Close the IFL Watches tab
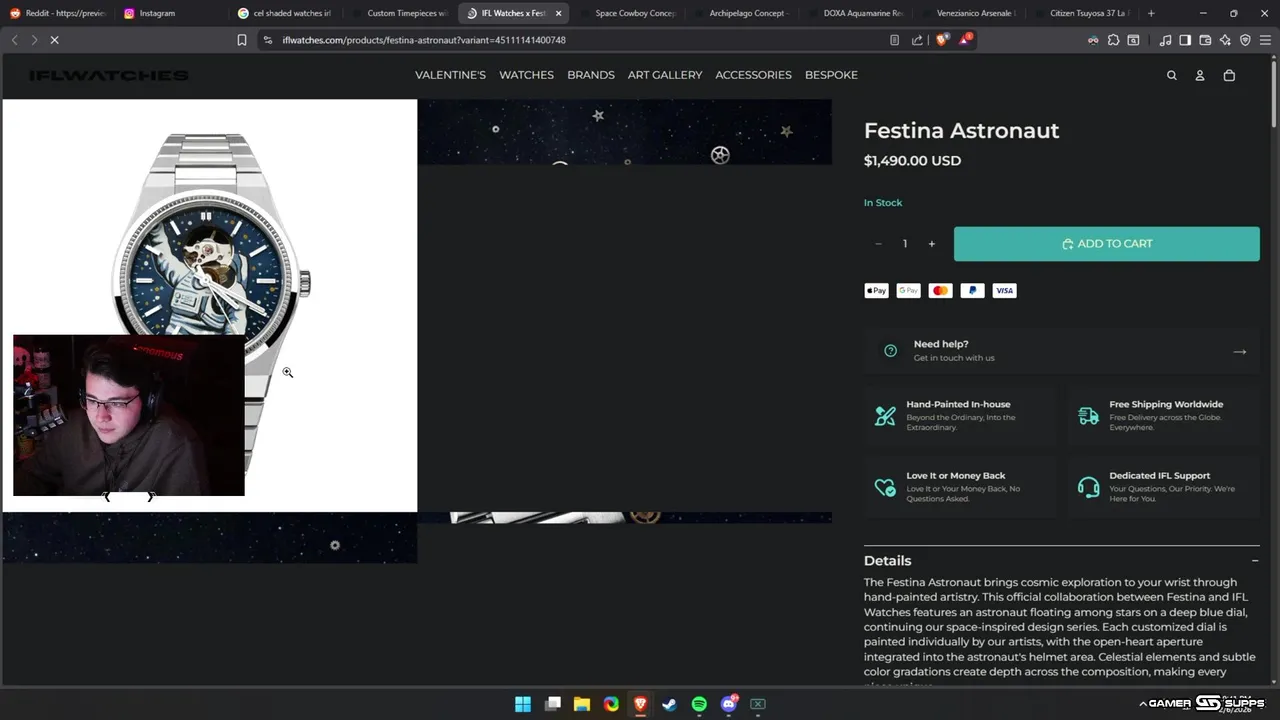This screenshot has width=1280, height=720. [559, 13]
